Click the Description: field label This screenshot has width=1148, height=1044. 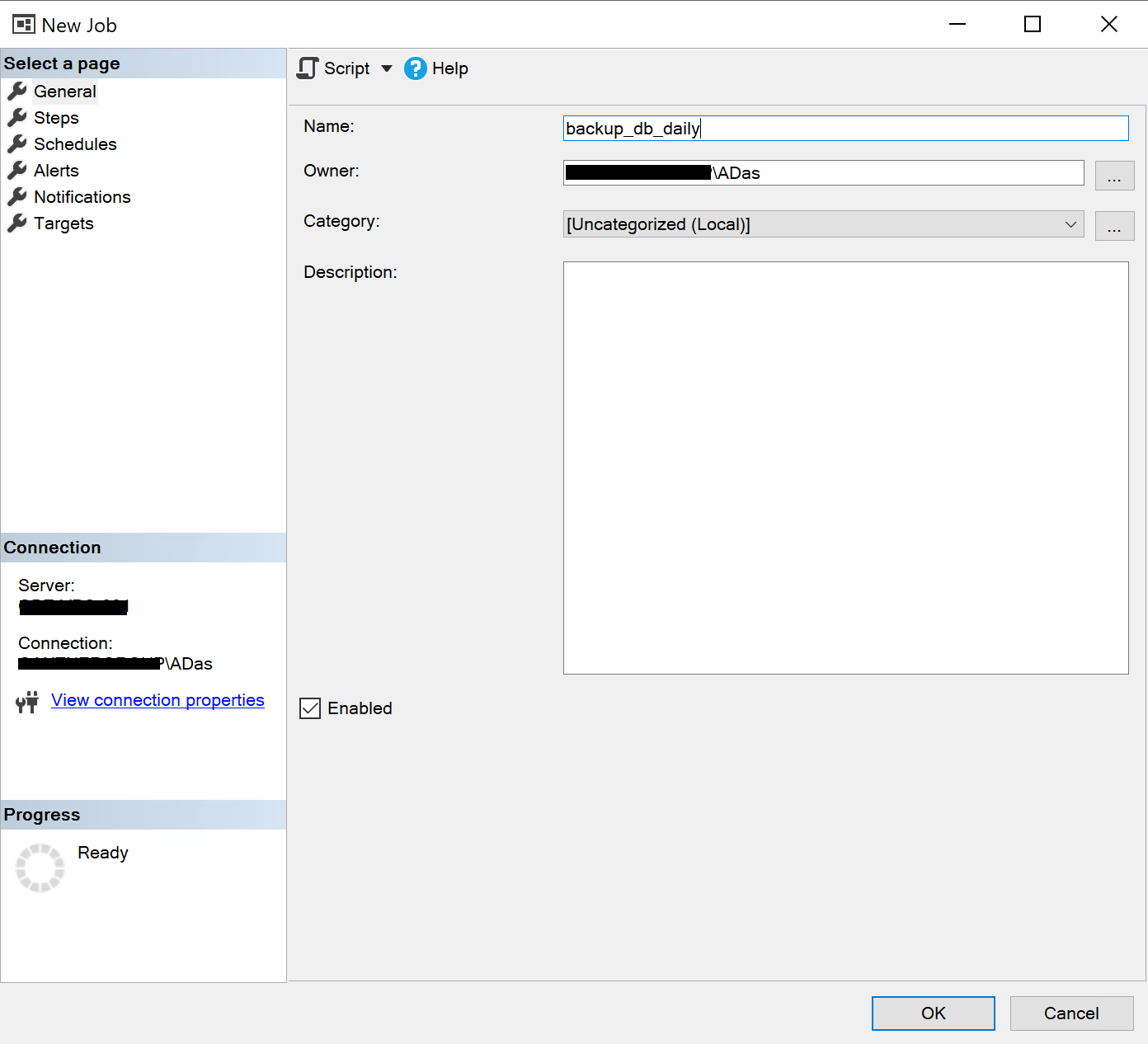coord(351,272)
